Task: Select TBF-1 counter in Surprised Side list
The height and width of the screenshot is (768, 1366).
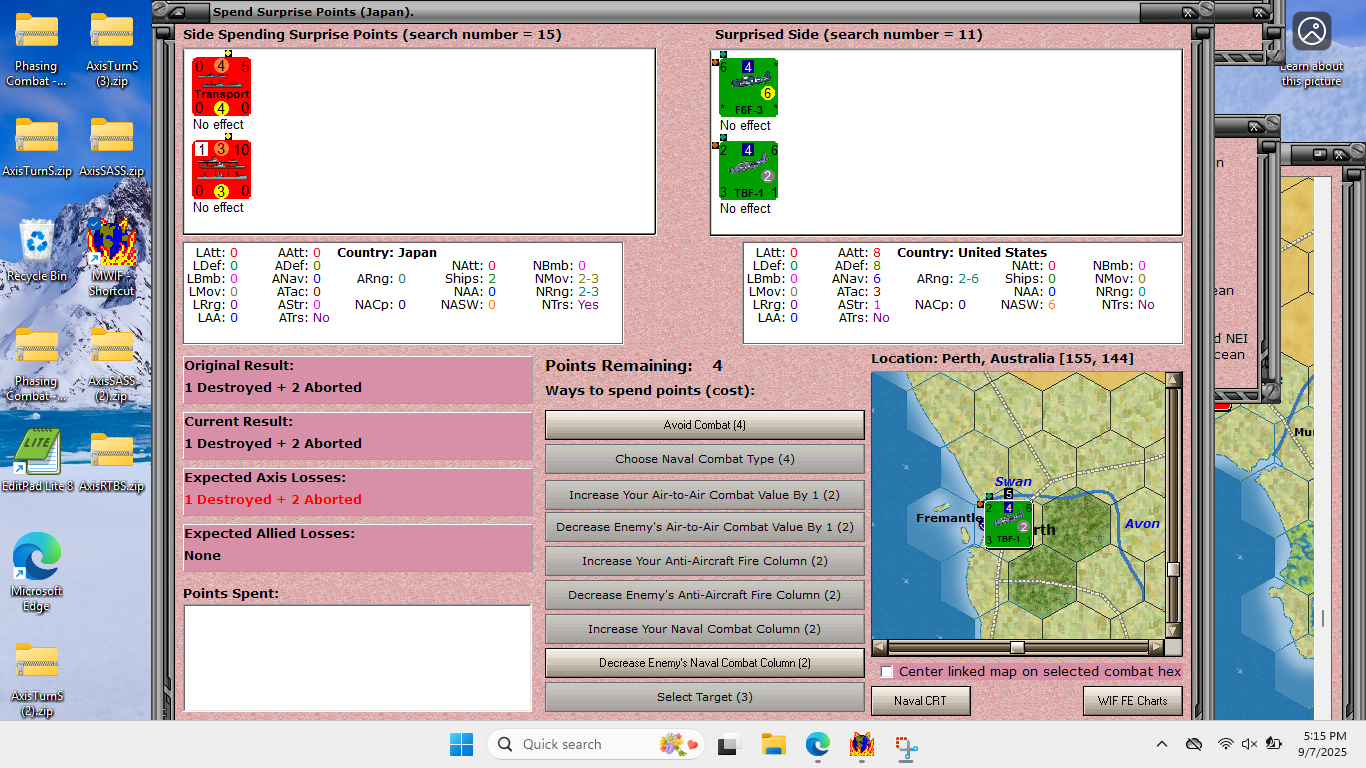Action: pyautogui.click(x=748, y=171)
